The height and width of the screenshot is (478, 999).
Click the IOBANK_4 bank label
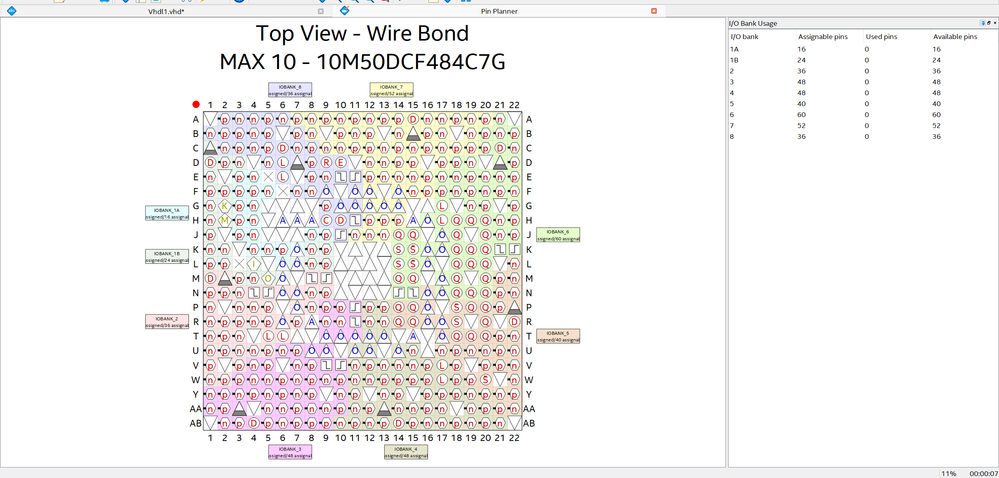click(x=406, y=452)
